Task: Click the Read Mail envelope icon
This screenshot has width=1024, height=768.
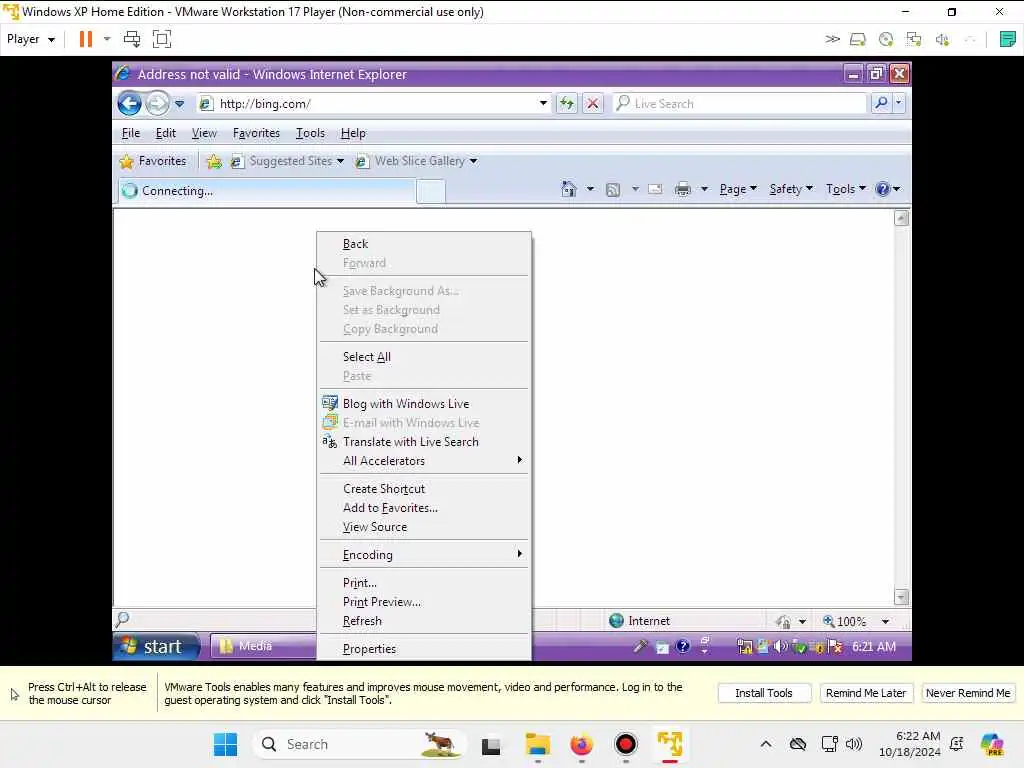Action: pyautogui.click(x=654, y=189)
